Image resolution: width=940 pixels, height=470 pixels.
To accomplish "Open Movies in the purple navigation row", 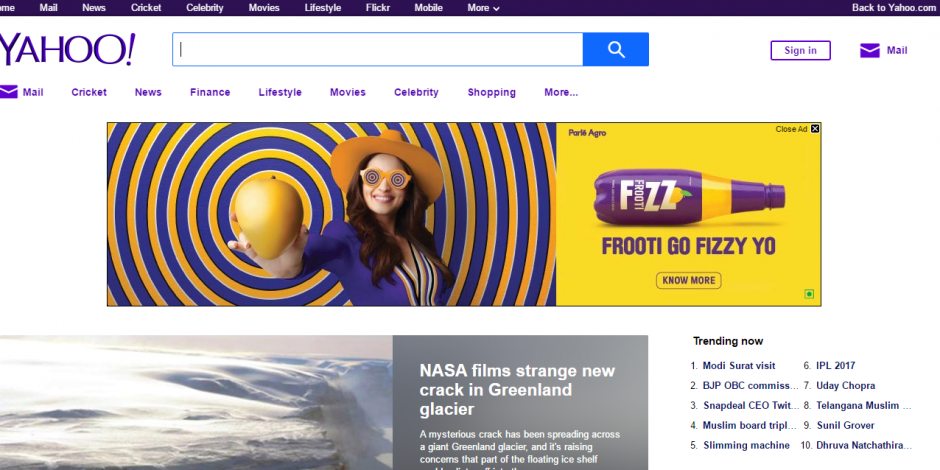I will coord(348,92).
